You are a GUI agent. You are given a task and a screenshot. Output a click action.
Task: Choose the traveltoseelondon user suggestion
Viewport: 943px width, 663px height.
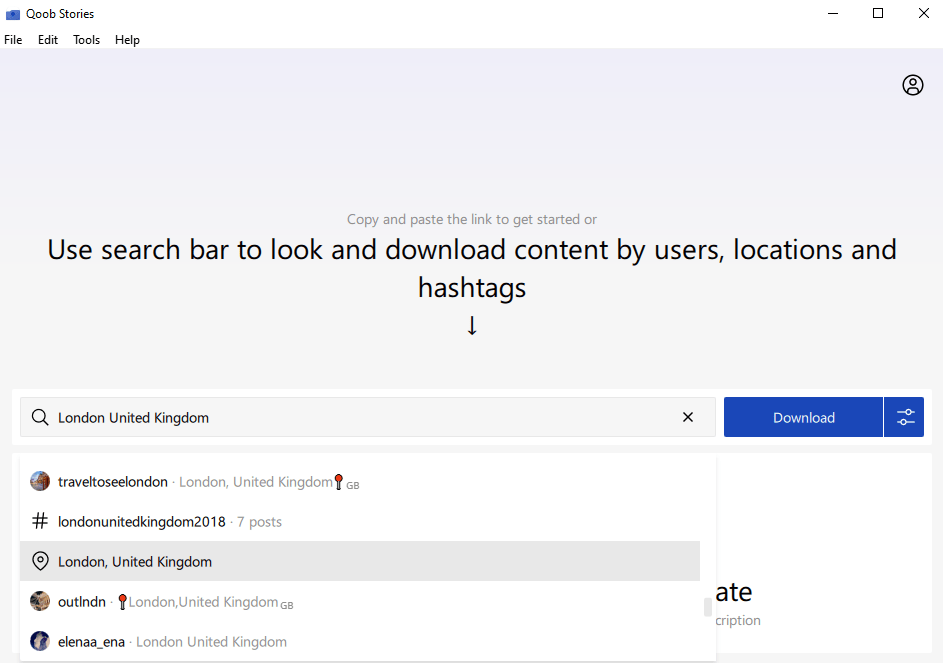360,481
